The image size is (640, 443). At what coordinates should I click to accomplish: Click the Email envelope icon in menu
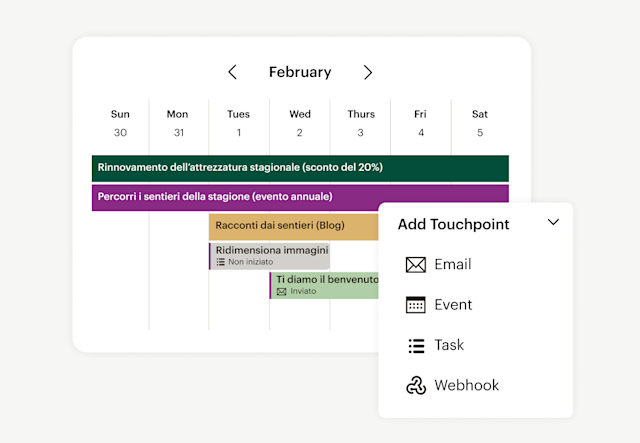click(x=416, y=265)
